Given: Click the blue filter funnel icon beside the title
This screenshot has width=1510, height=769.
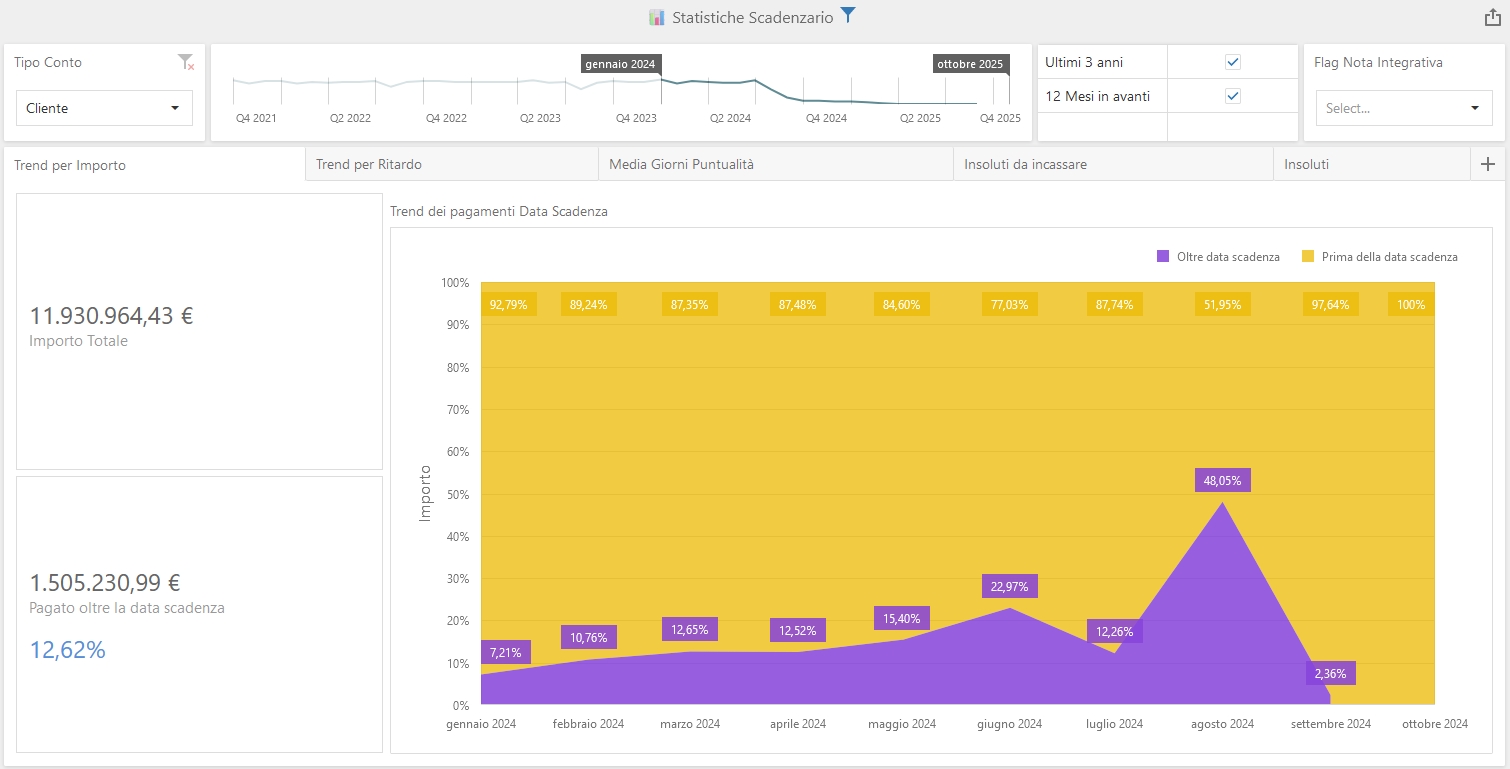Looking at the screenshot, I should click(x=848, y=15).
